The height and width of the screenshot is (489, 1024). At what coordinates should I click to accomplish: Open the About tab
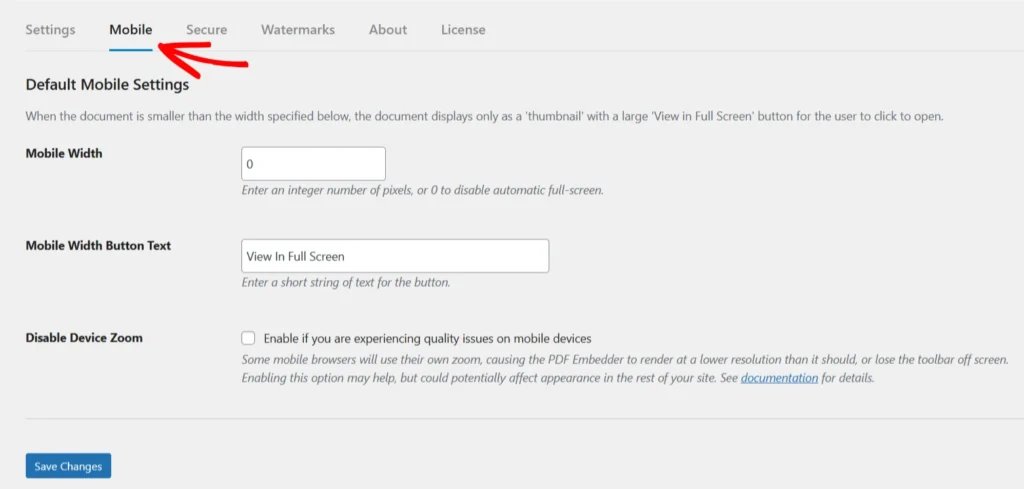[x=387, y=30]
